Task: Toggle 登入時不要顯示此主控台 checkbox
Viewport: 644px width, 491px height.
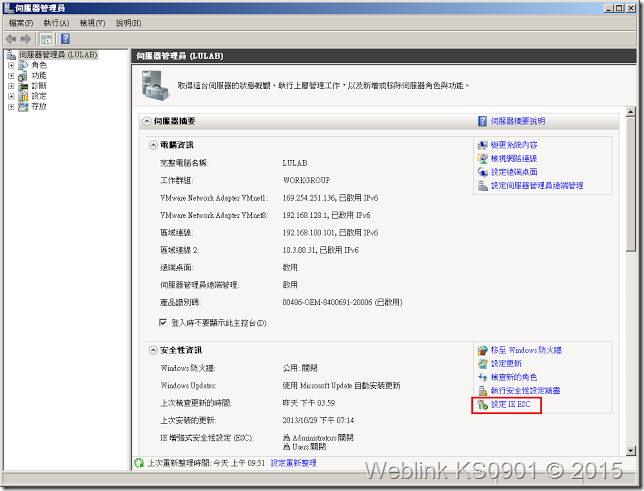Action: click(x=164, y=323)
